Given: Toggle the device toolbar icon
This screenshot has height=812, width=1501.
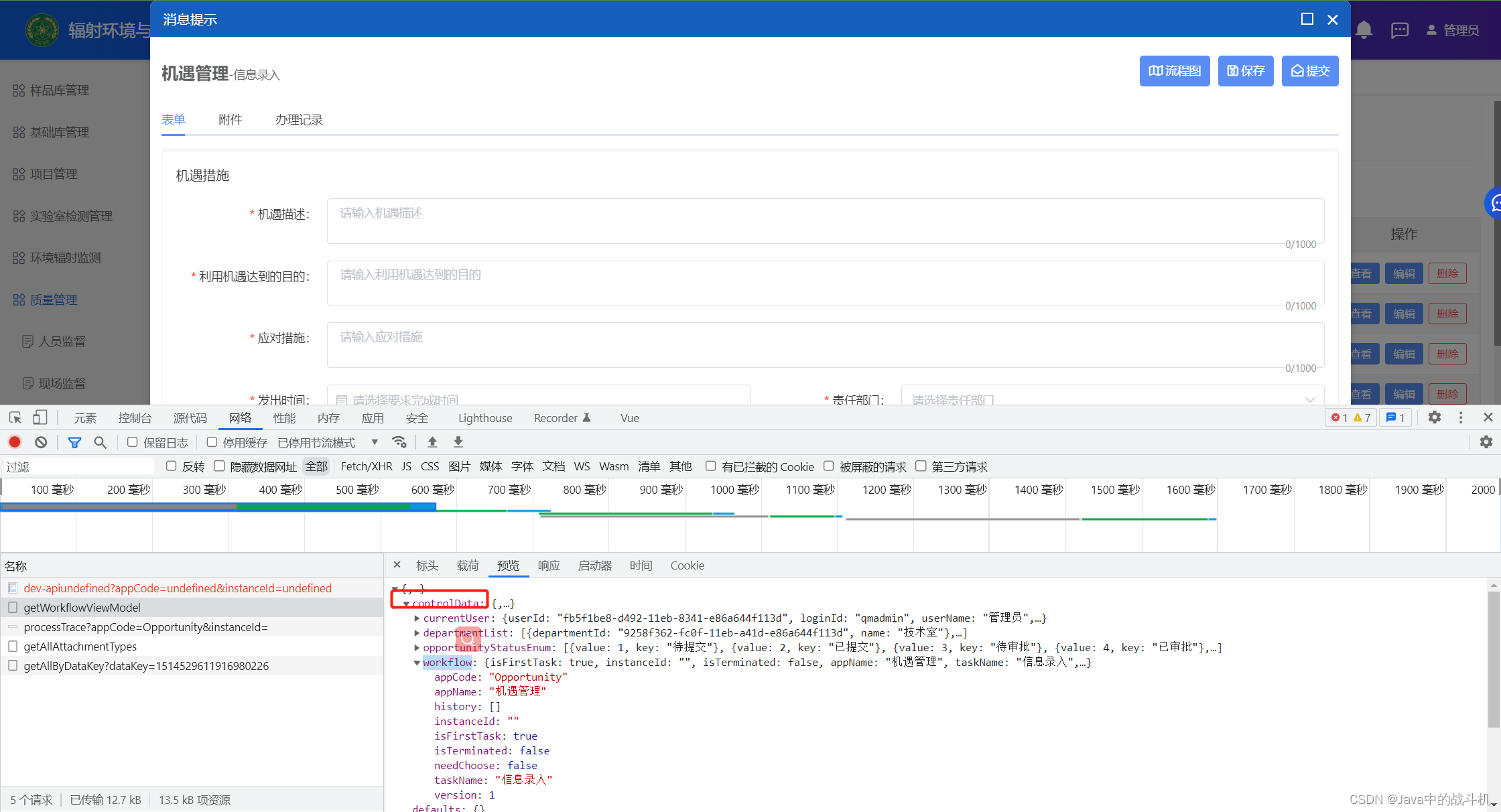Looking at the screenshot, I should pyautogui.click(x=40, y=417).
